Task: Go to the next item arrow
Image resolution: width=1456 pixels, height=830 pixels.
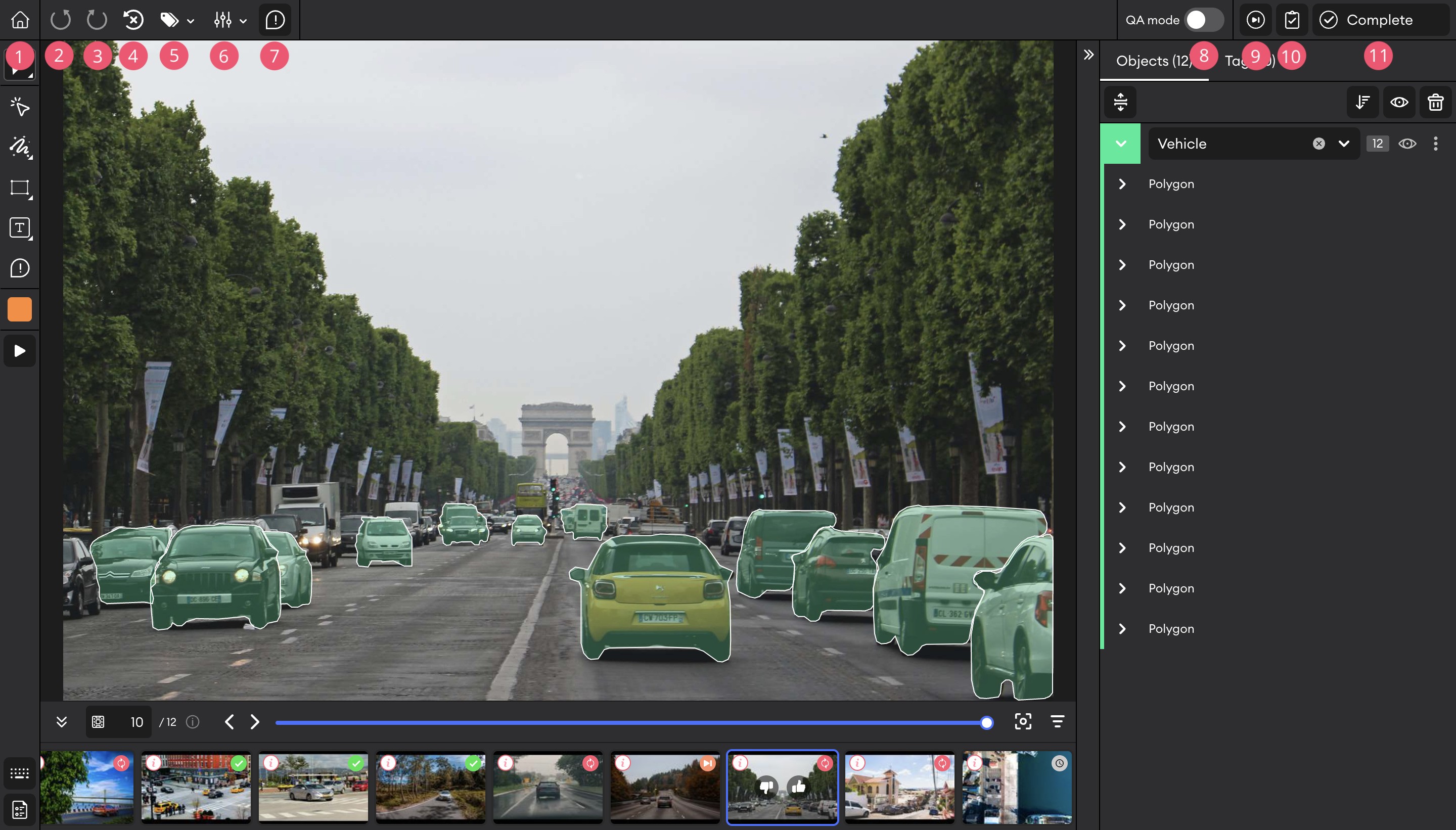Action: [x=255, y=722]
